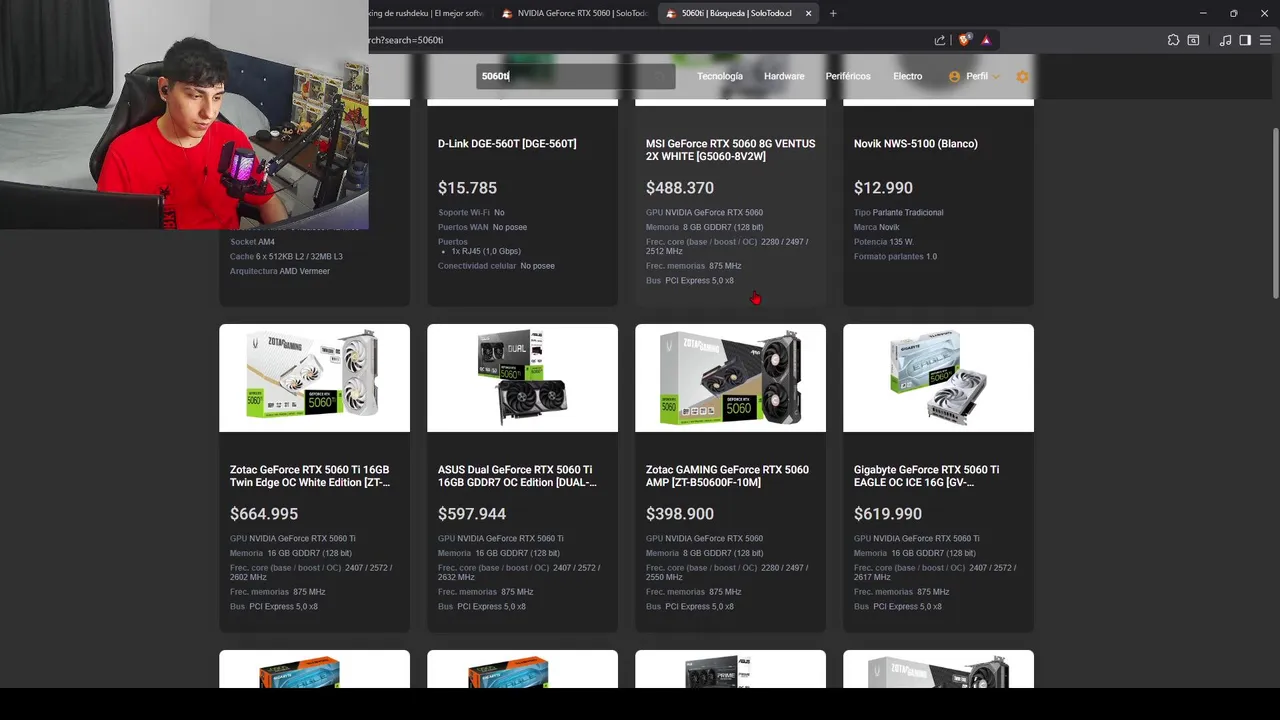Click the orange settings gear on SoloTodo
The width and height of the screenshot is (1280, 720).
(1022, 76)
